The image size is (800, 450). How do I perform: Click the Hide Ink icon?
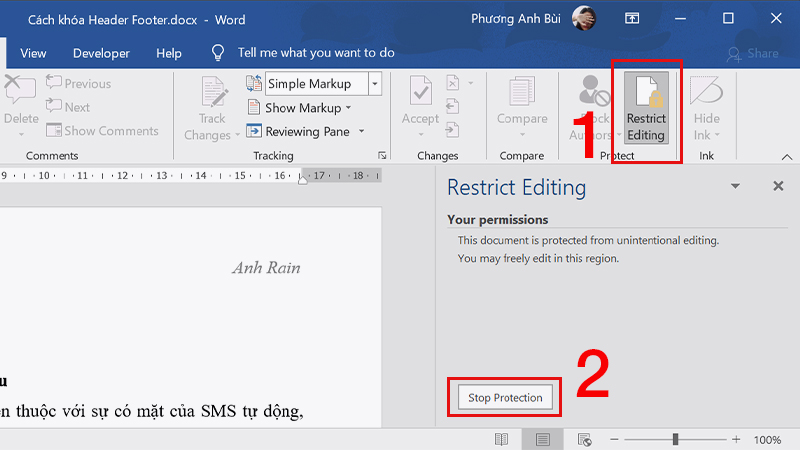[x=706, y=91]
